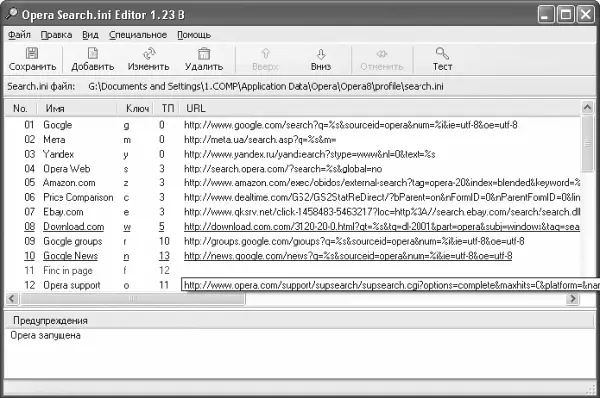This screenshot has width=600, height=398.
Task: Select the Google groups row
Action: pos(292,241)
